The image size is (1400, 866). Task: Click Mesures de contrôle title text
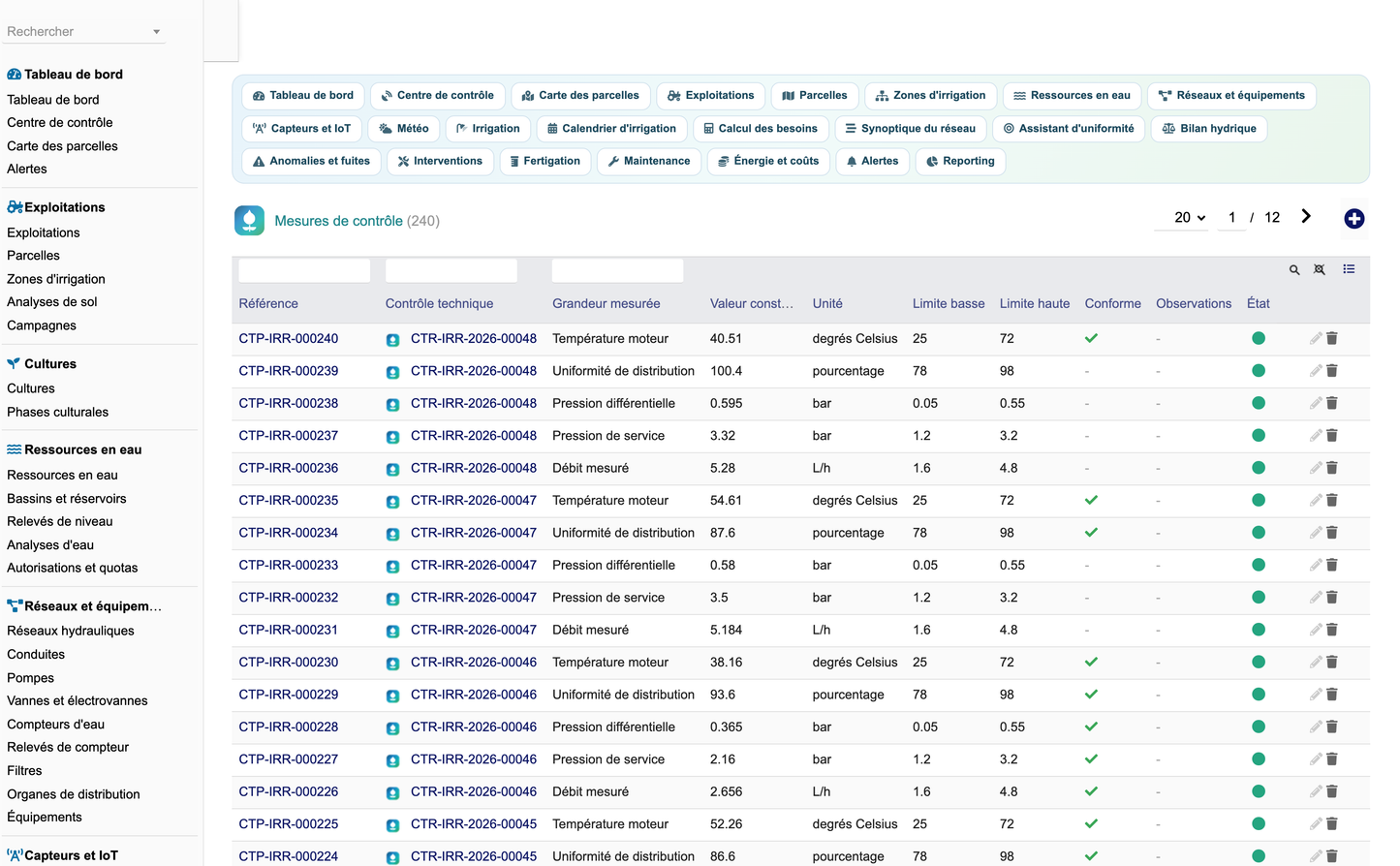pyautogui.click(x=338, y=221)
